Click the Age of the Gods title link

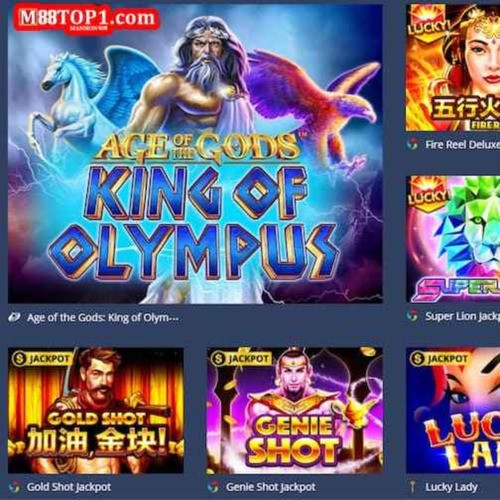[x=103, y=318]
